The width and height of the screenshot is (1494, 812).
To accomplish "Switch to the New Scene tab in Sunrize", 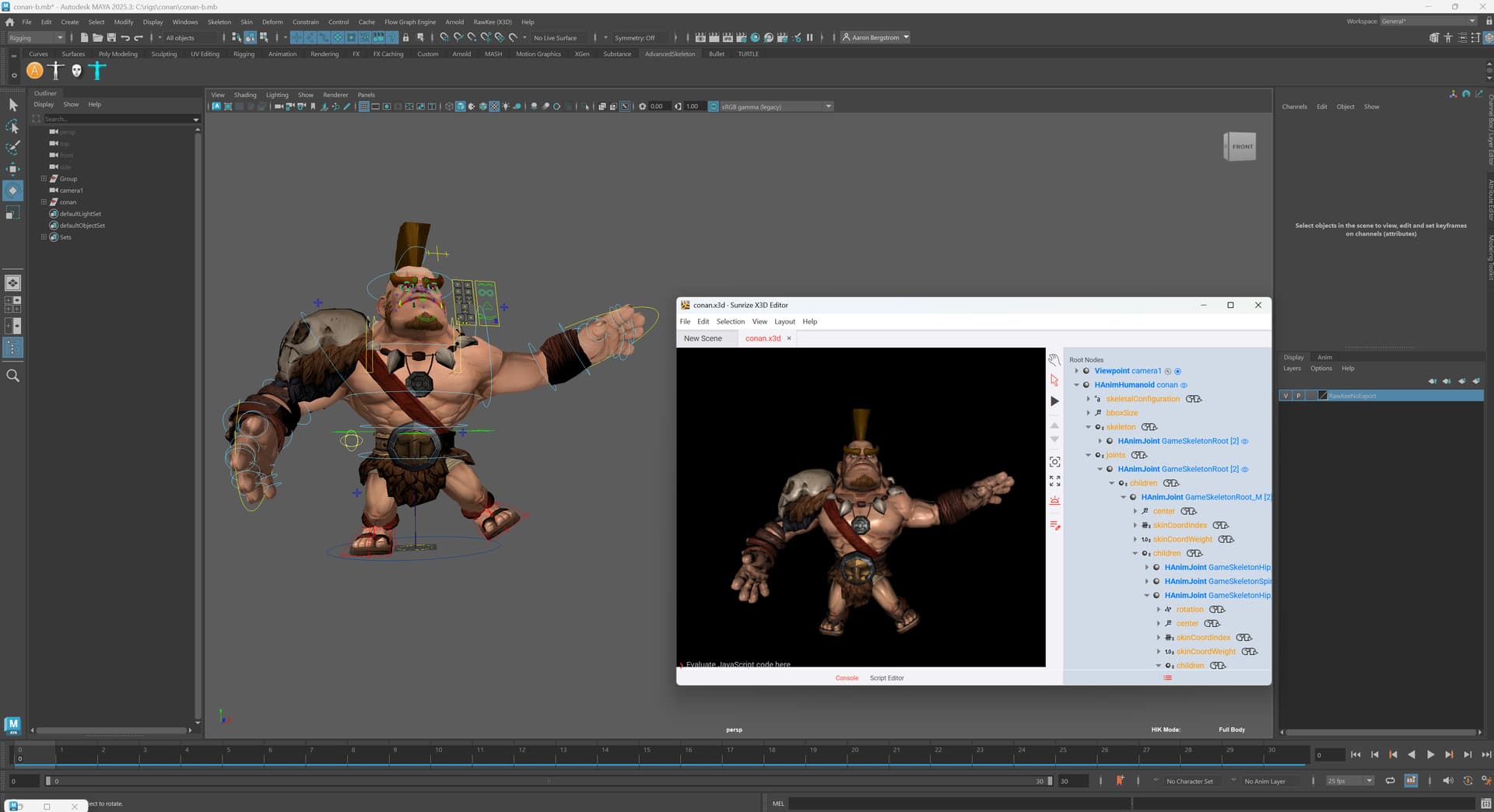I will 703,338.
